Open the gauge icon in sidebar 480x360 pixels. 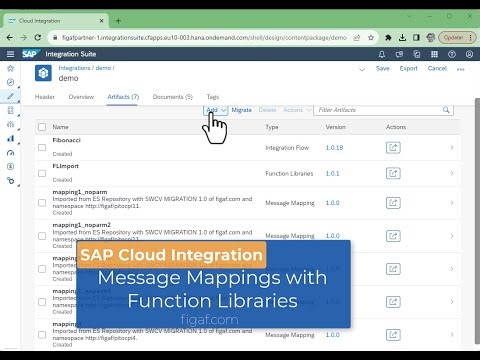(11, 153)
